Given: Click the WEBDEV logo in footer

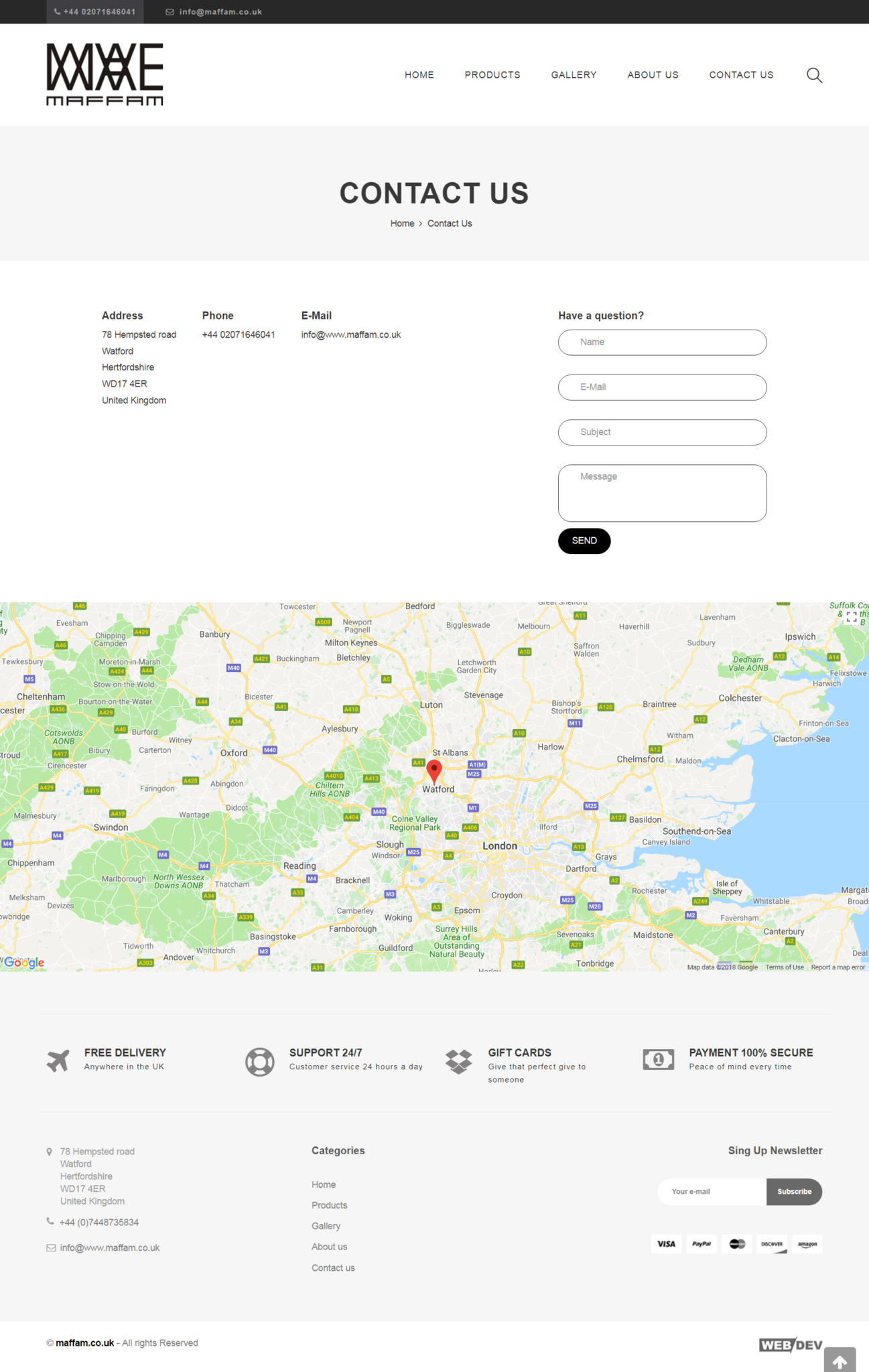Looking at the screenshot, I should coord(790,1345).
